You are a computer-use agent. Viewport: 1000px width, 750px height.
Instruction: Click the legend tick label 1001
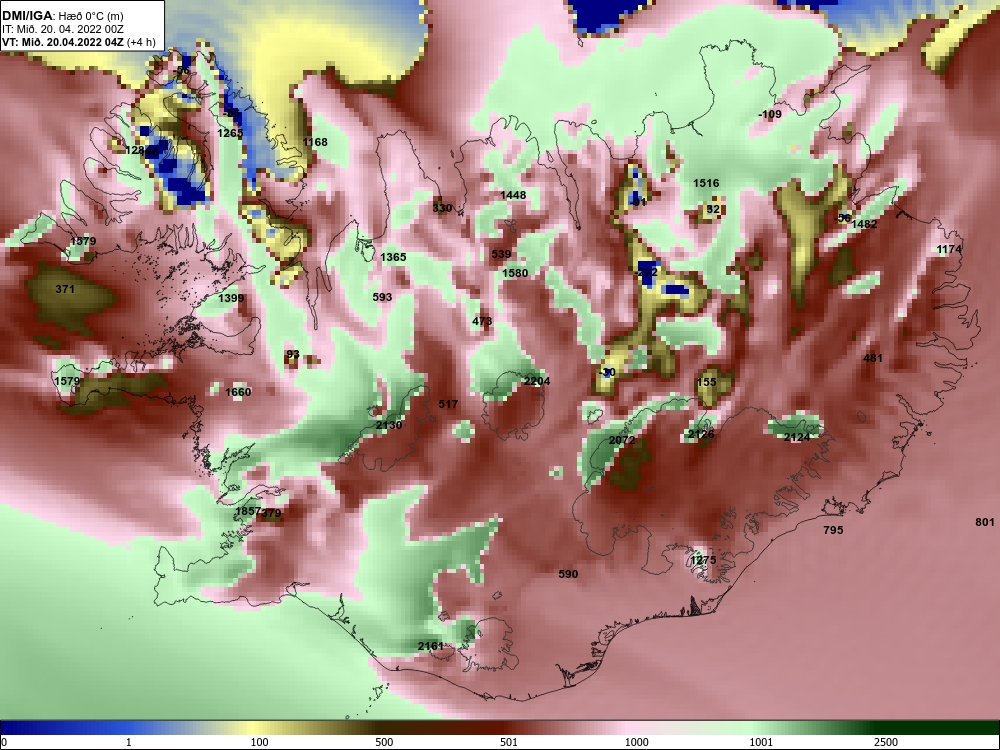click(761, 742)
